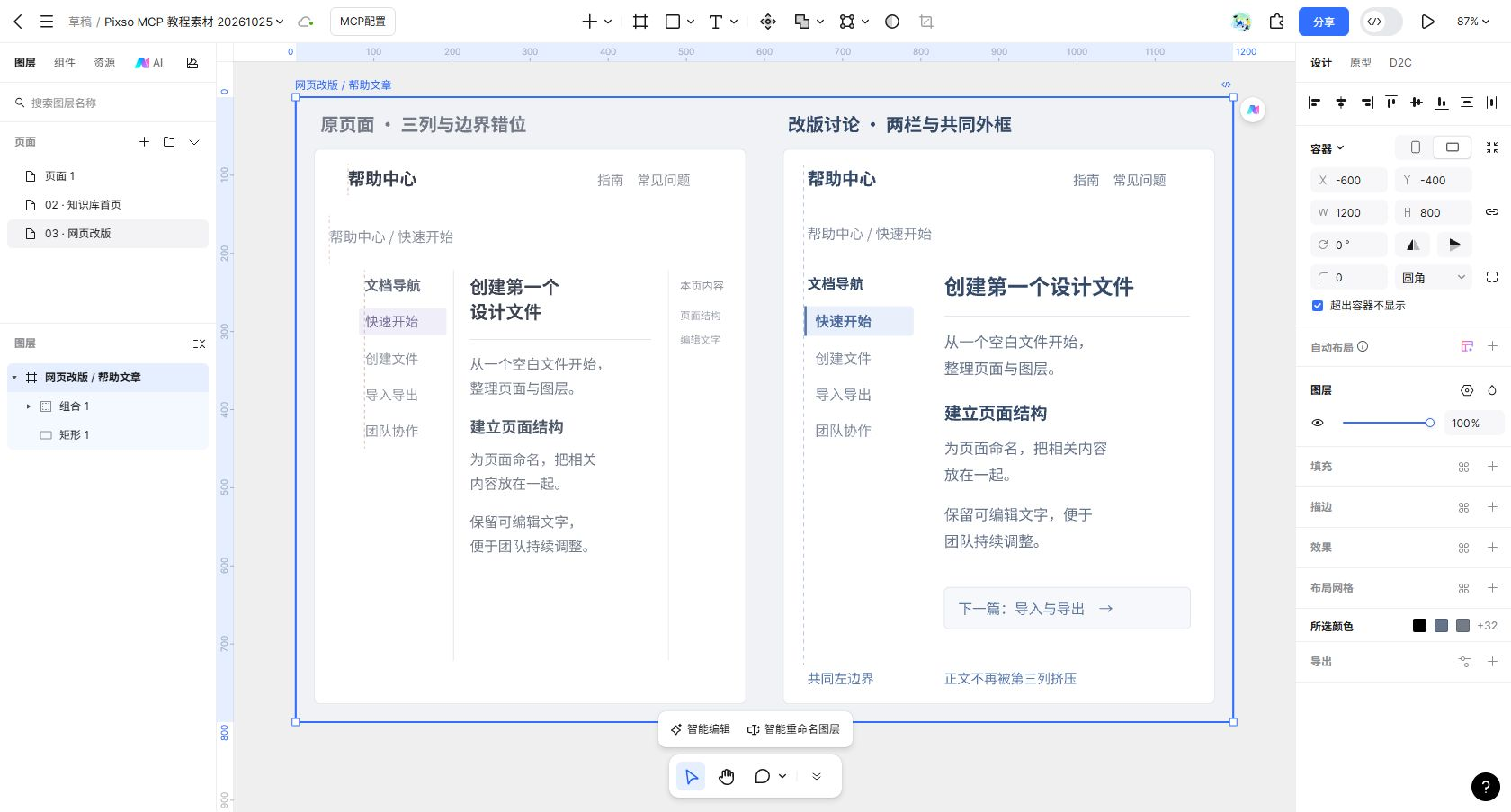Toggle the constrain proportions link icon
This screenshot has width=1511, height=812.
1492,212
